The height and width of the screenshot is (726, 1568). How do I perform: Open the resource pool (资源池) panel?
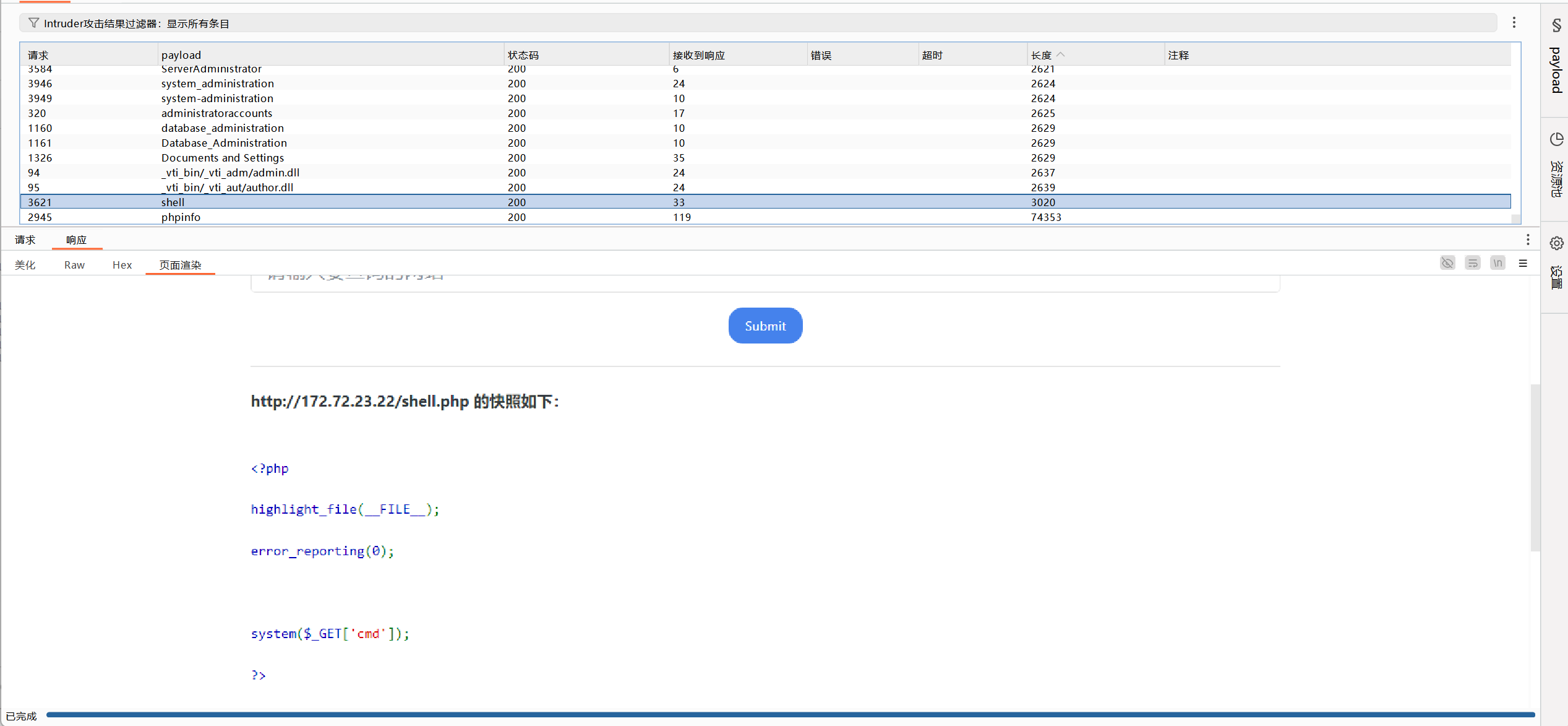pyautogui.click(x=1556, y=167)
